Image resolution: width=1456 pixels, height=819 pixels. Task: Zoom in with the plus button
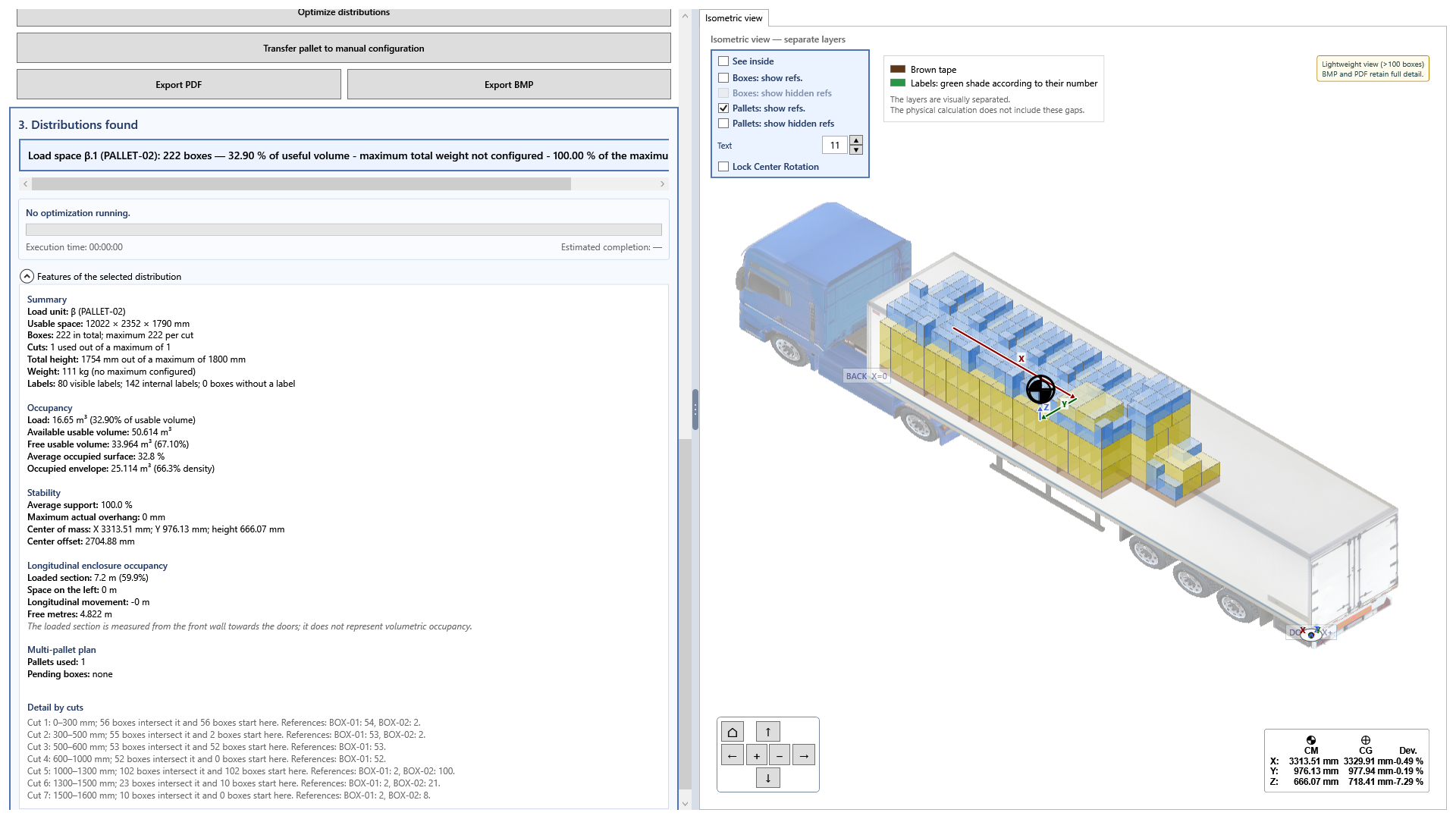(x=756, y=755)
